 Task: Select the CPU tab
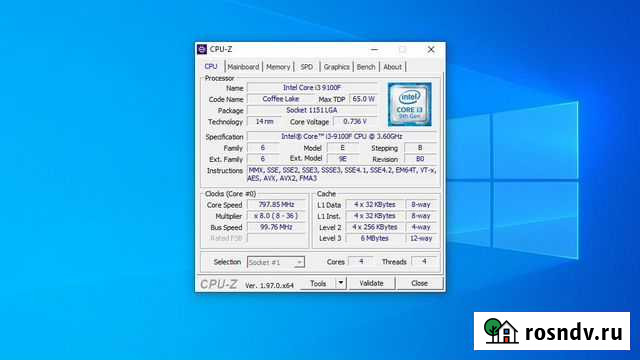pyautogui.click(x=211, y=66)
